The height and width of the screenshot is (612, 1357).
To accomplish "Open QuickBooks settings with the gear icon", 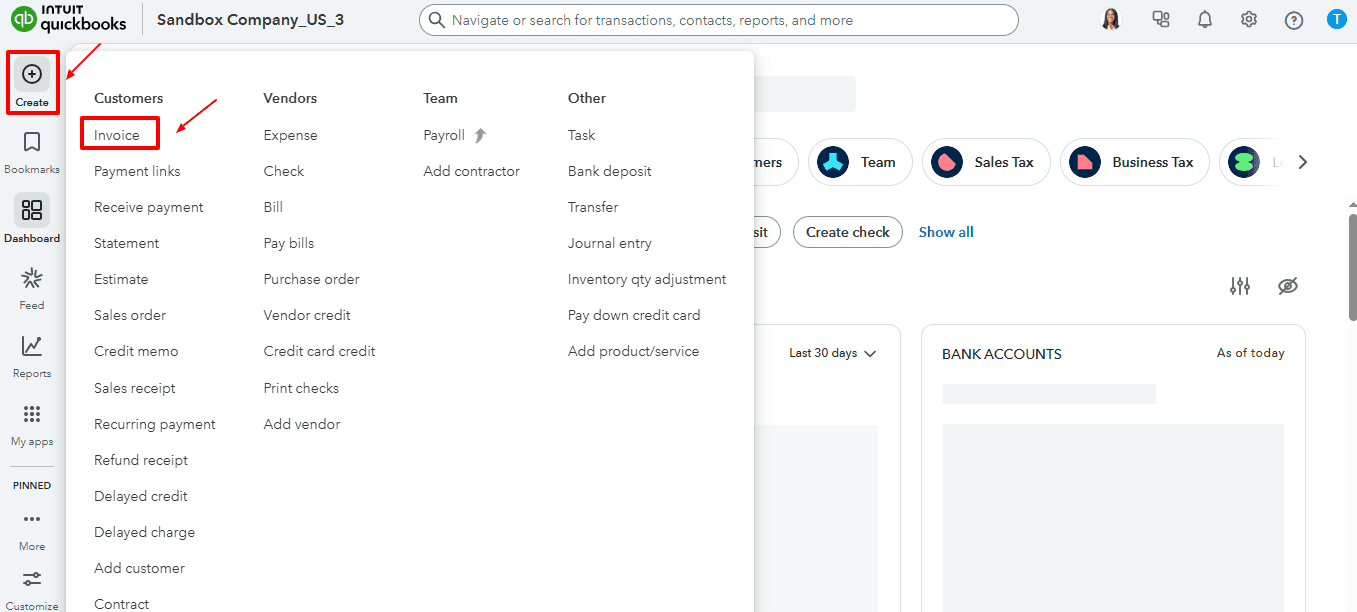I will 1248,18.
